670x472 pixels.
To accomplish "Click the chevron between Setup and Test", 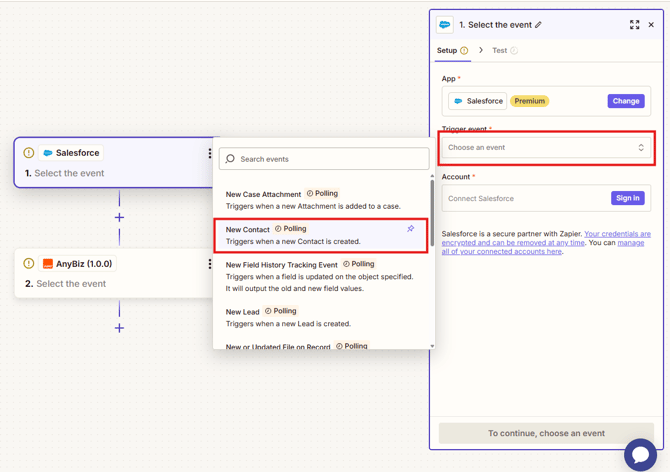I will point(481,50).
